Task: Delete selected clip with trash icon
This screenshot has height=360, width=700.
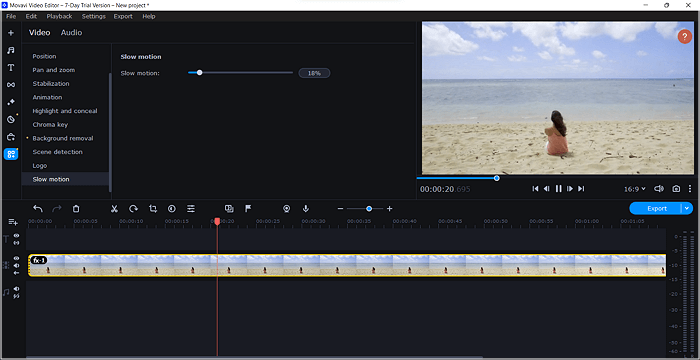Action: (76, 209)
